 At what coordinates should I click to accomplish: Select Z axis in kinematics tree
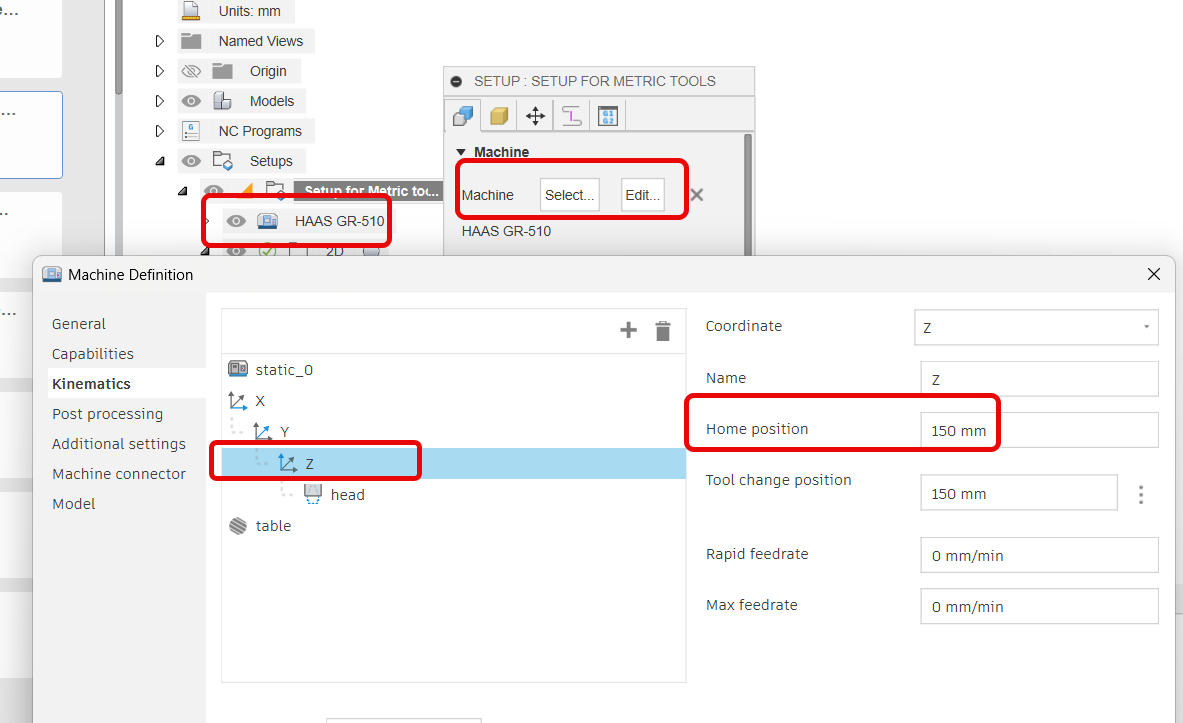(x=453, y=463)
